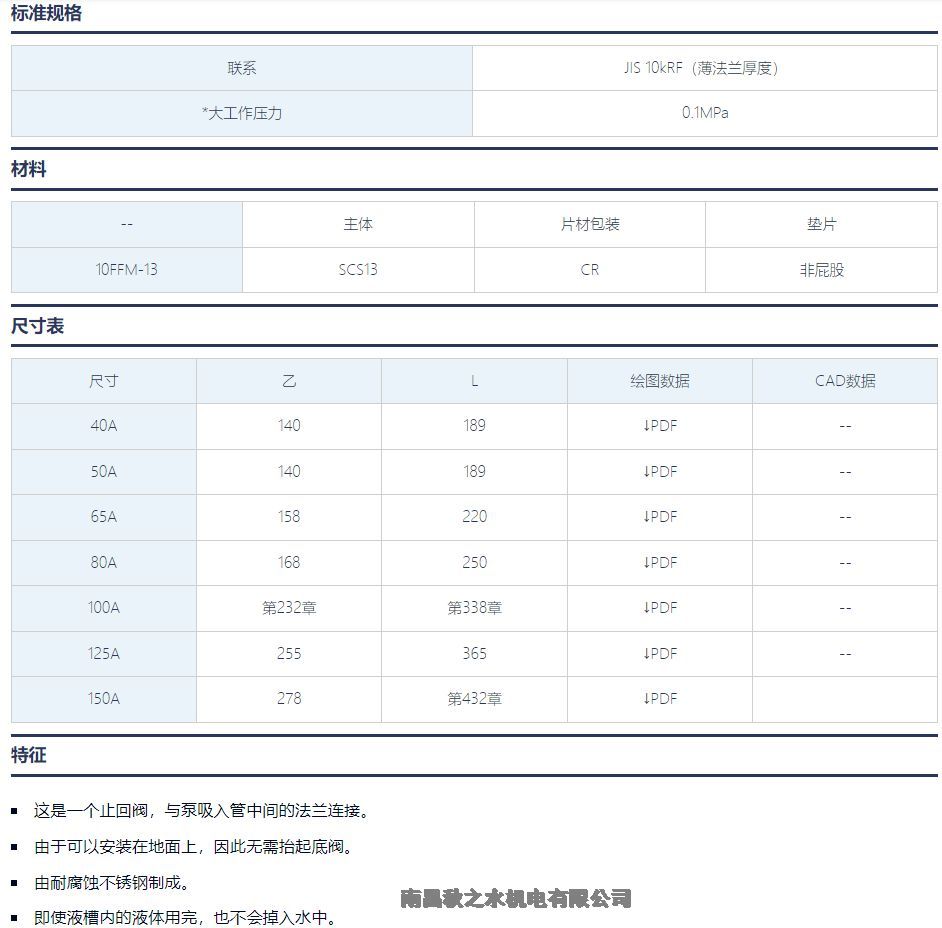Click the 南昌秋之水机电有限公司 watermark text
Viewport: 942px width, 928px height.
516,898
